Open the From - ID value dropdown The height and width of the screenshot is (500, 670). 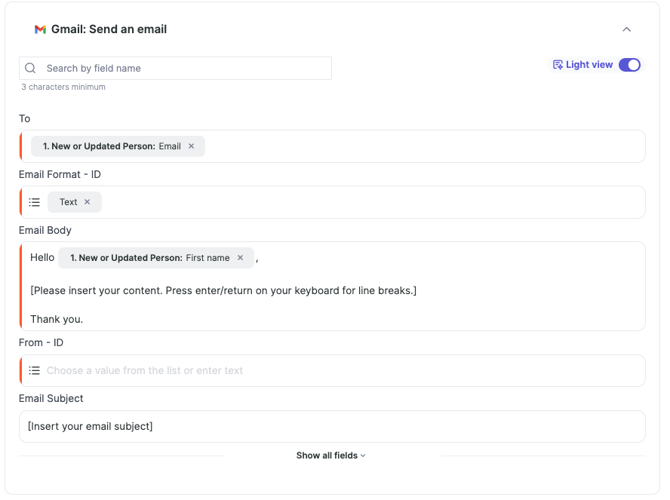[x=340, y=370]
